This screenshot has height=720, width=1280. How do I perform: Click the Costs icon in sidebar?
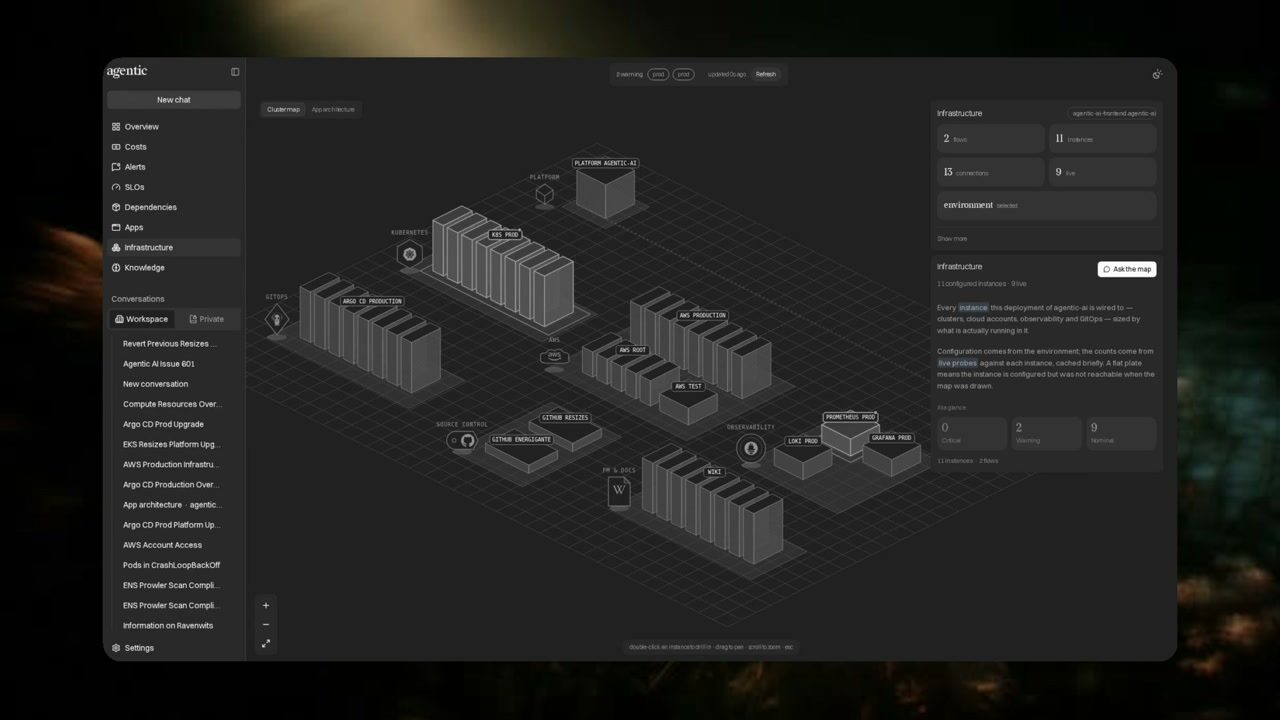coord(116,147)
